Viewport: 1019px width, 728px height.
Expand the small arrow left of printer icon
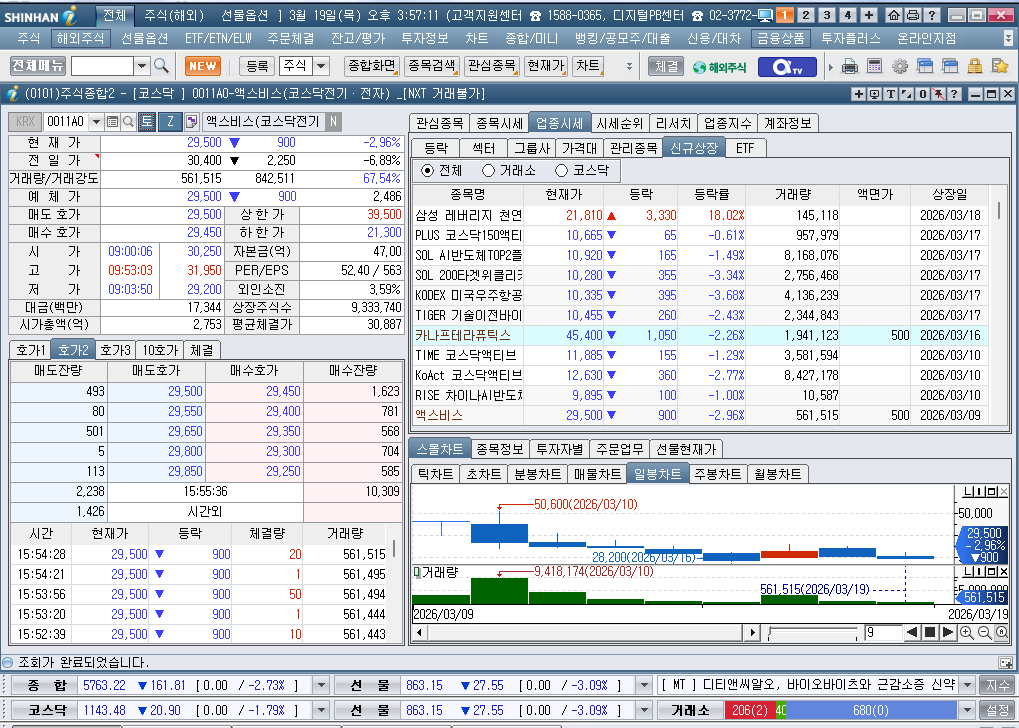click(831, 66)
